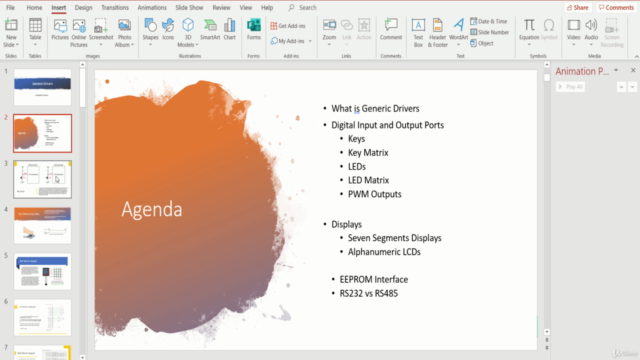Click the 'EEPROM Interface' bullet
Screen dimensions: 640x360
373,280
